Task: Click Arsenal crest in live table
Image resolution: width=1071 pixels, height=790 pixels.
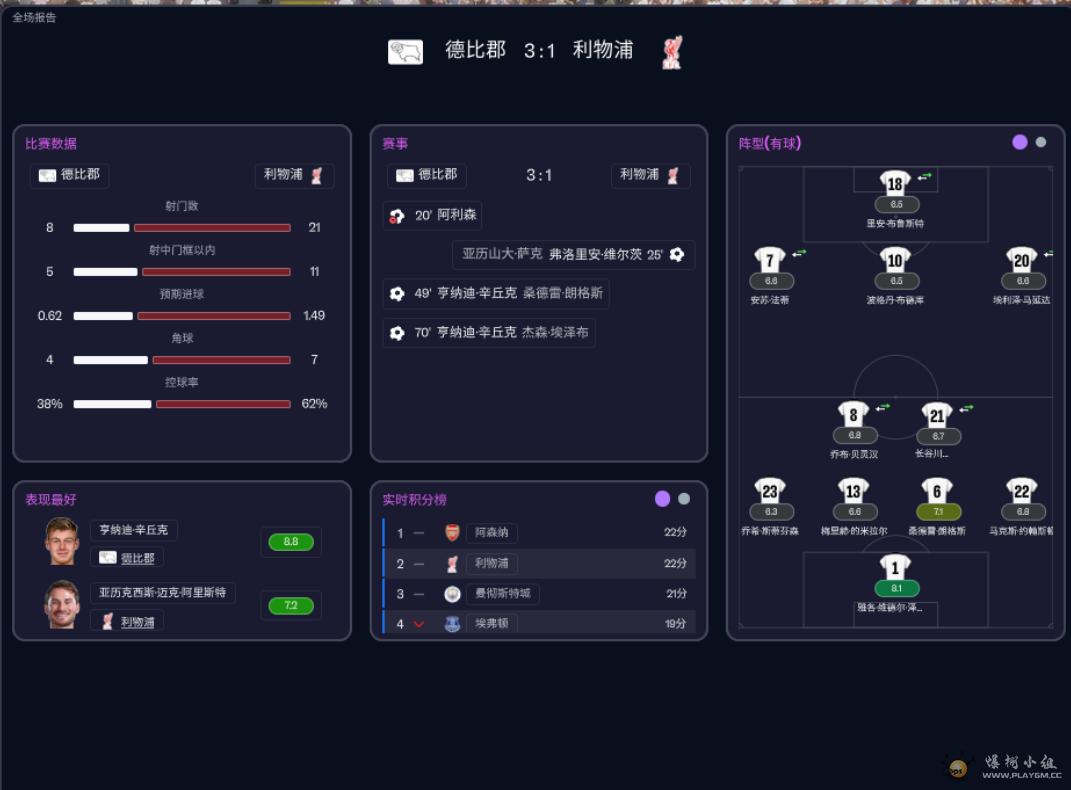Action: tap(452, 533)
